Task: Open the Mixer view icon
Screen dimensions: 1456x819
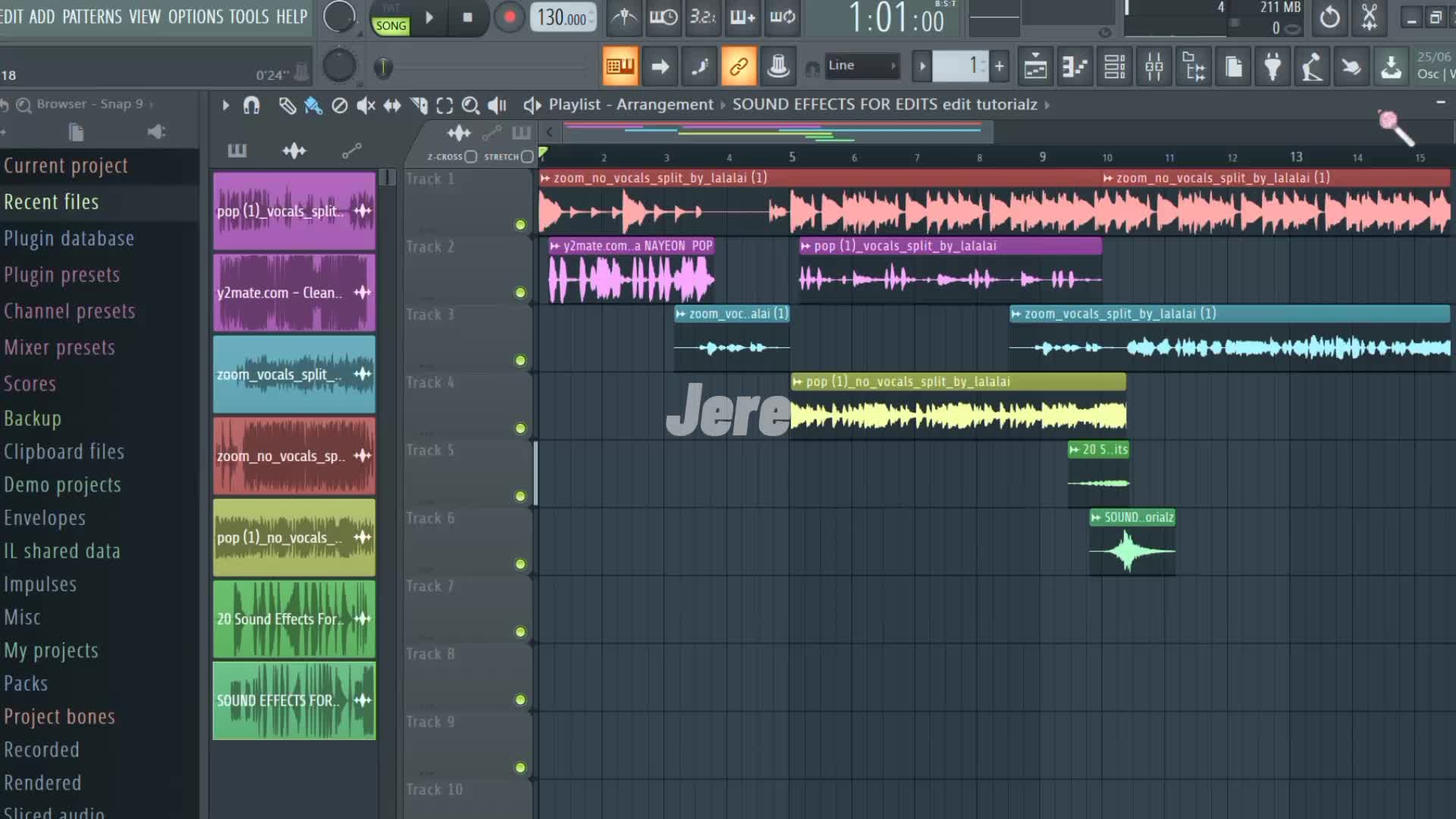Action: [1154, 67]
